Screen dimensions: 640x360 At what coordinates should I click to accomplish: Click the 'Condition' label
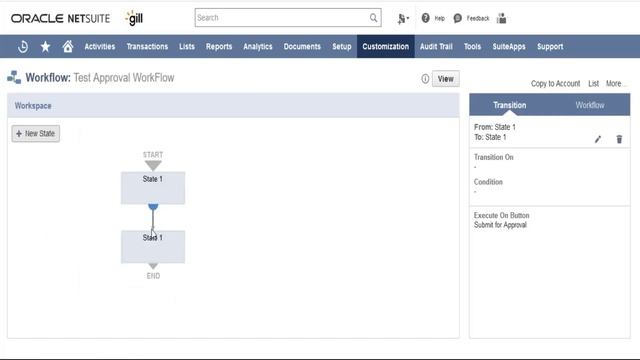488,182
